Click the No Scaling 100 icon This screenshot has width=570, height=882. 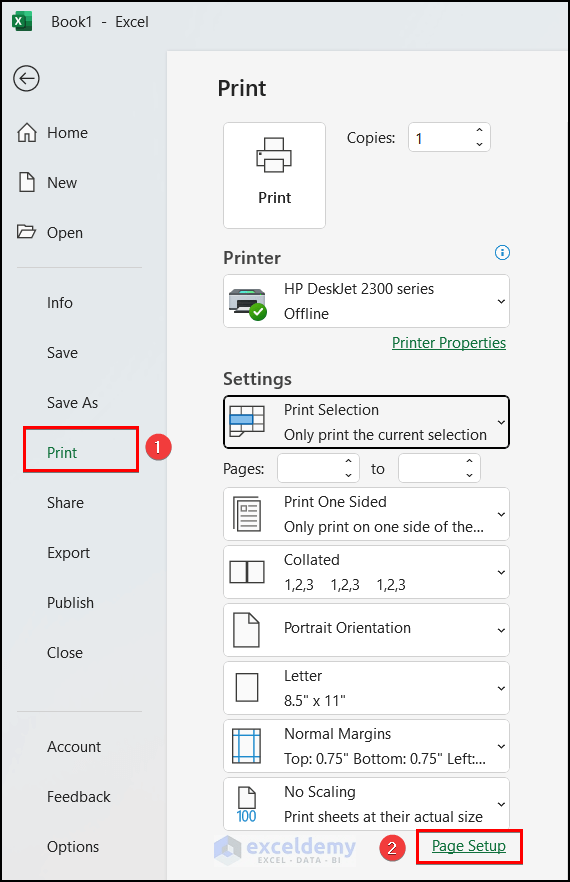[x=246, y=804]
